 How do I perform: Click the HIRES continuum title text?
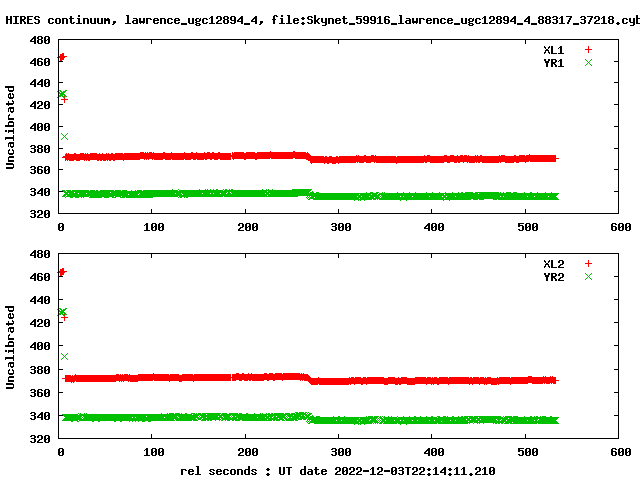(322, 20)
